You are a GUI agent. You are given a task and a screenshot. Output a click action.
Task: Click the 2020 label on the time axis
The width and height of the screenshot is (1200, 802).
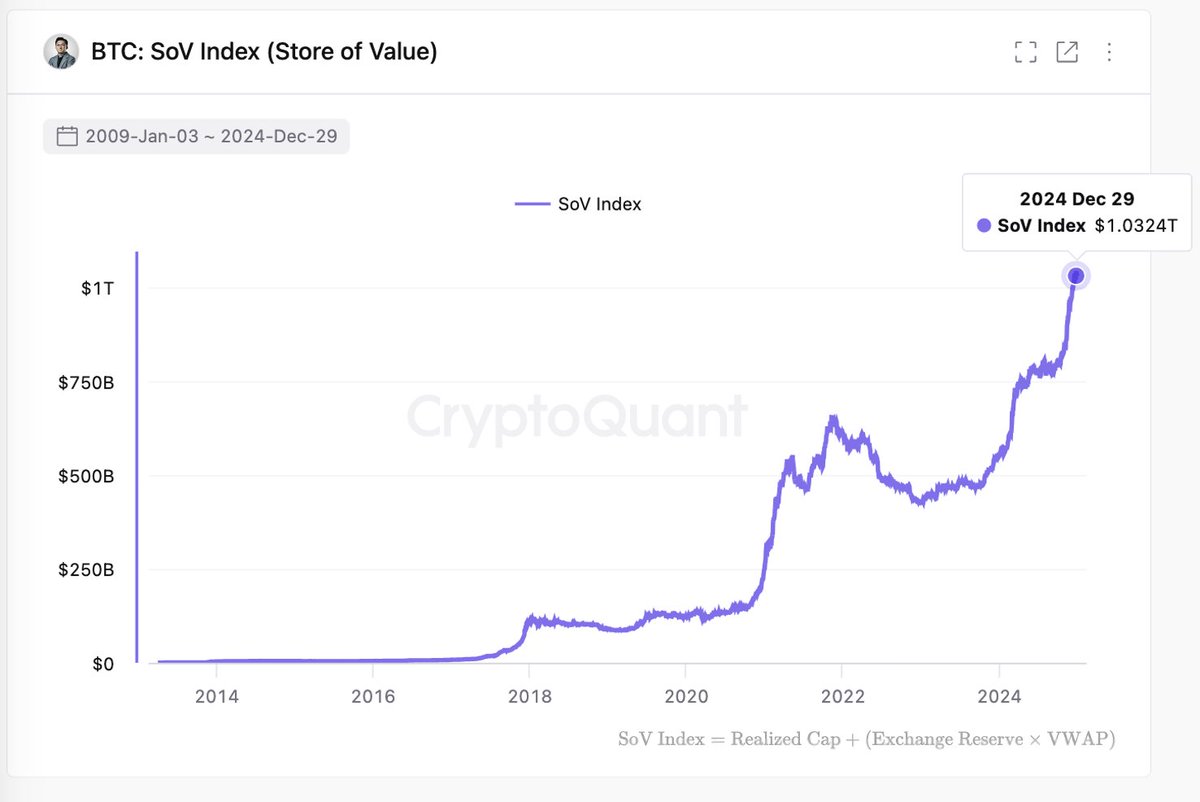(x=687, y=696)
